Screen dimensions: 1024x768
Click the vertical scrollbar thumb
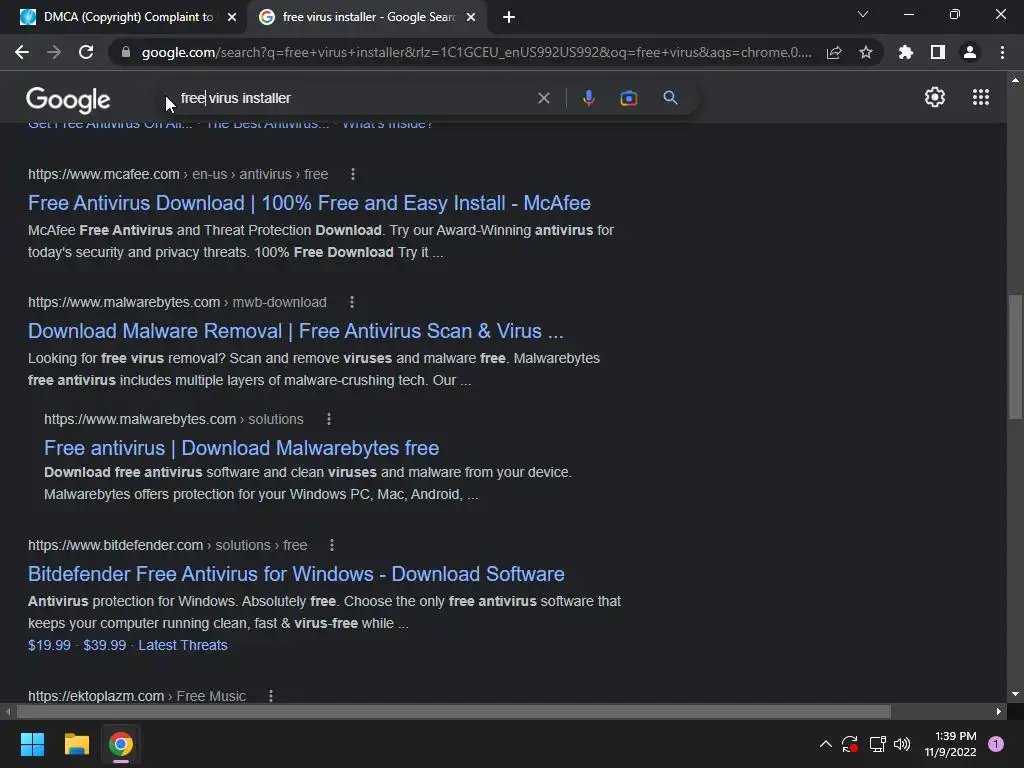[1014, 357]
